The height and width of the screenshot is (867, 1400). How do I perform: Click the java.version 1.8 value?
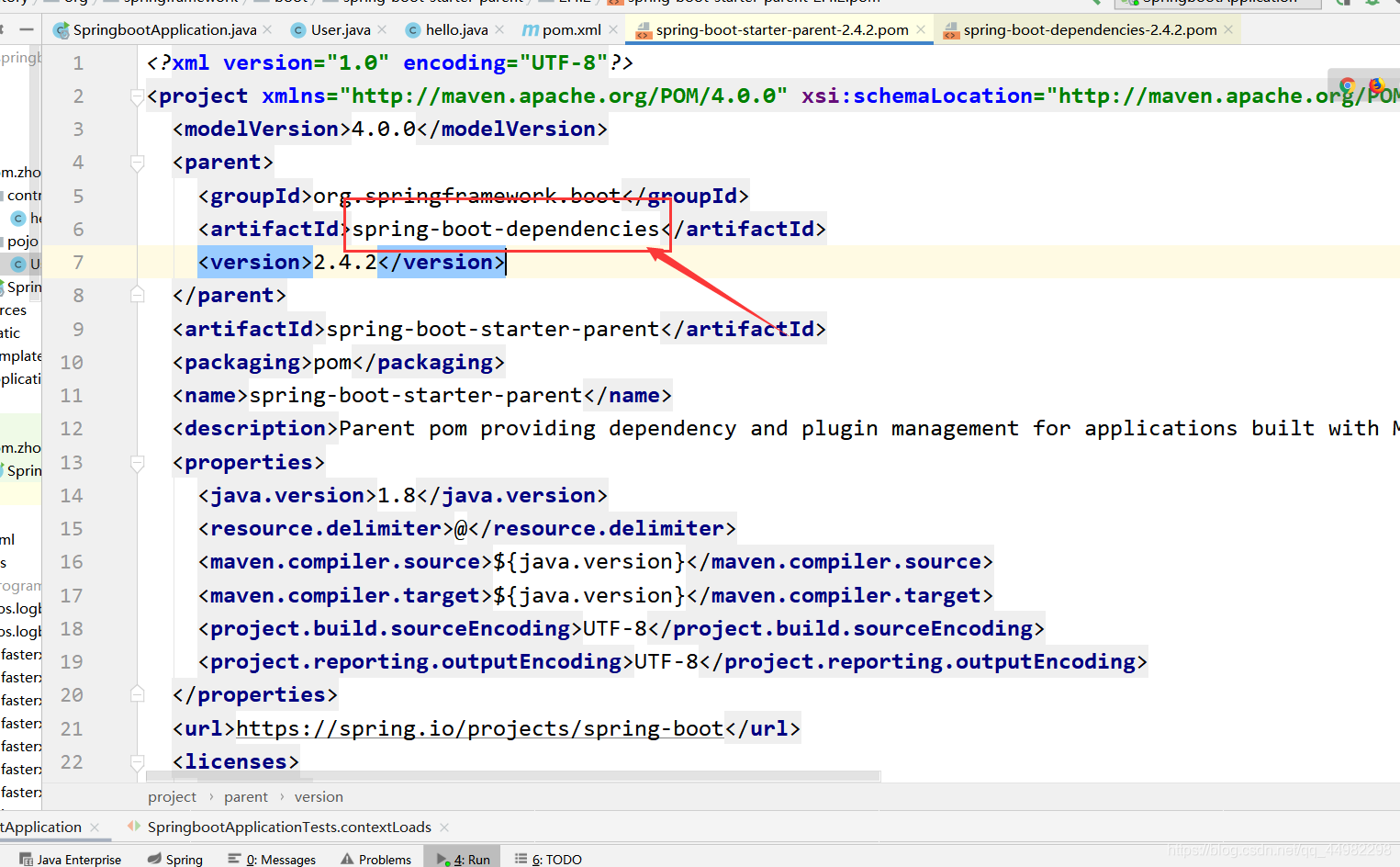pyautogui.click(x=398, y=495)
